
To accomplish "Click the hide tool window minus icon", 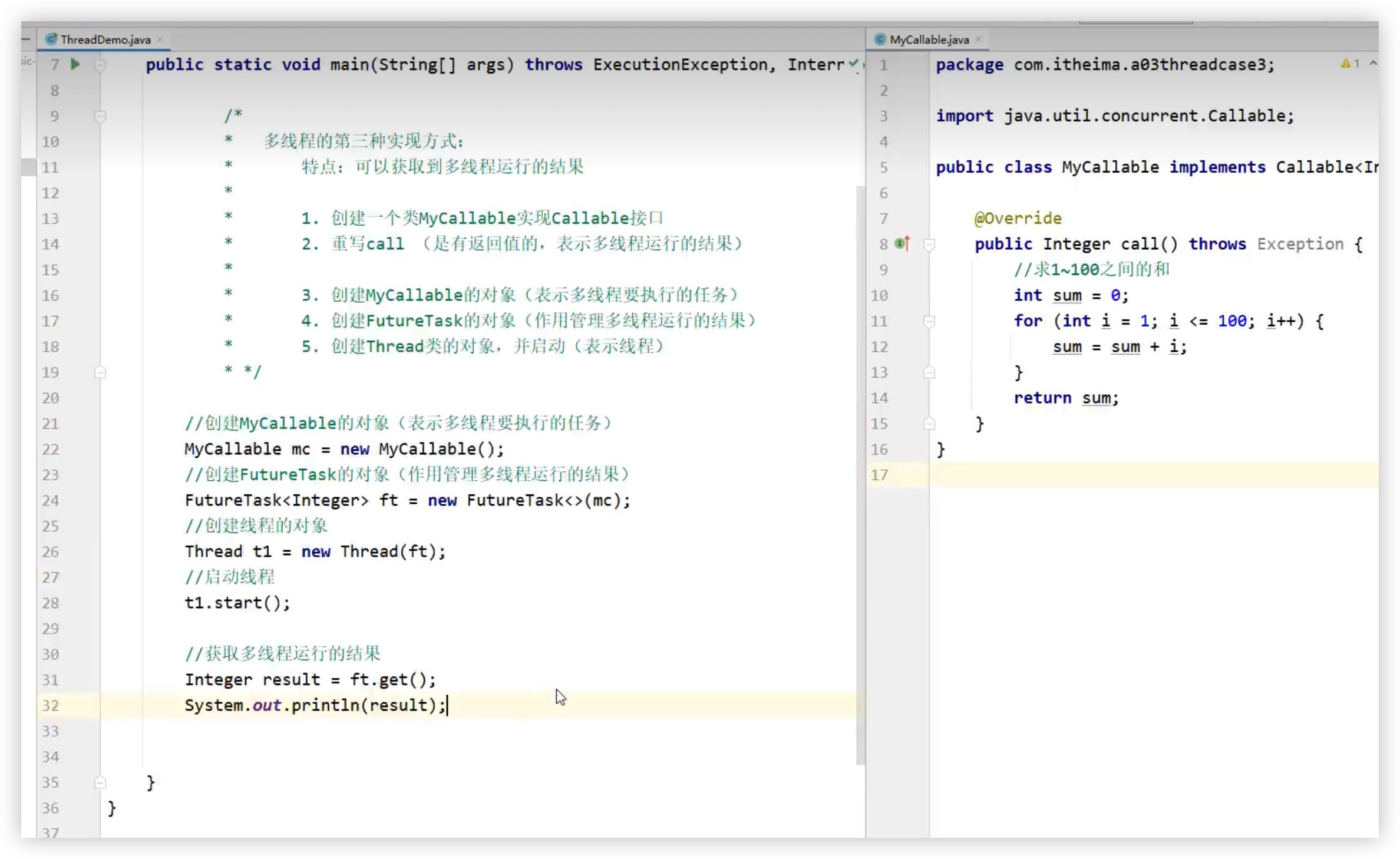I will coord(26,39).
